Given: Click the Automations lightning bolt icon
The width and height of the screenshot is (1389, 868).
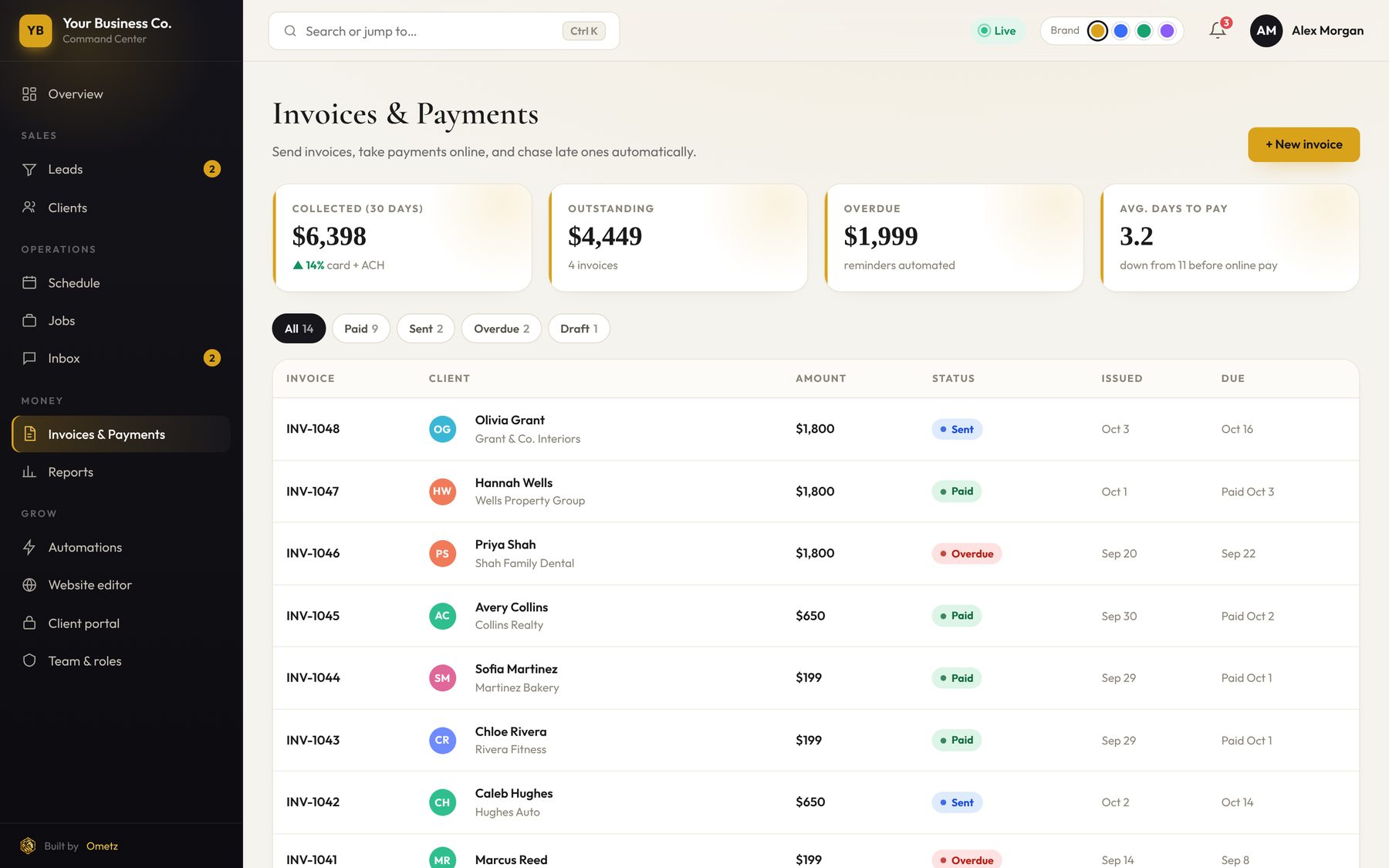Looking at the screenshot, I should pyautogui.click(x=29, y=547).
